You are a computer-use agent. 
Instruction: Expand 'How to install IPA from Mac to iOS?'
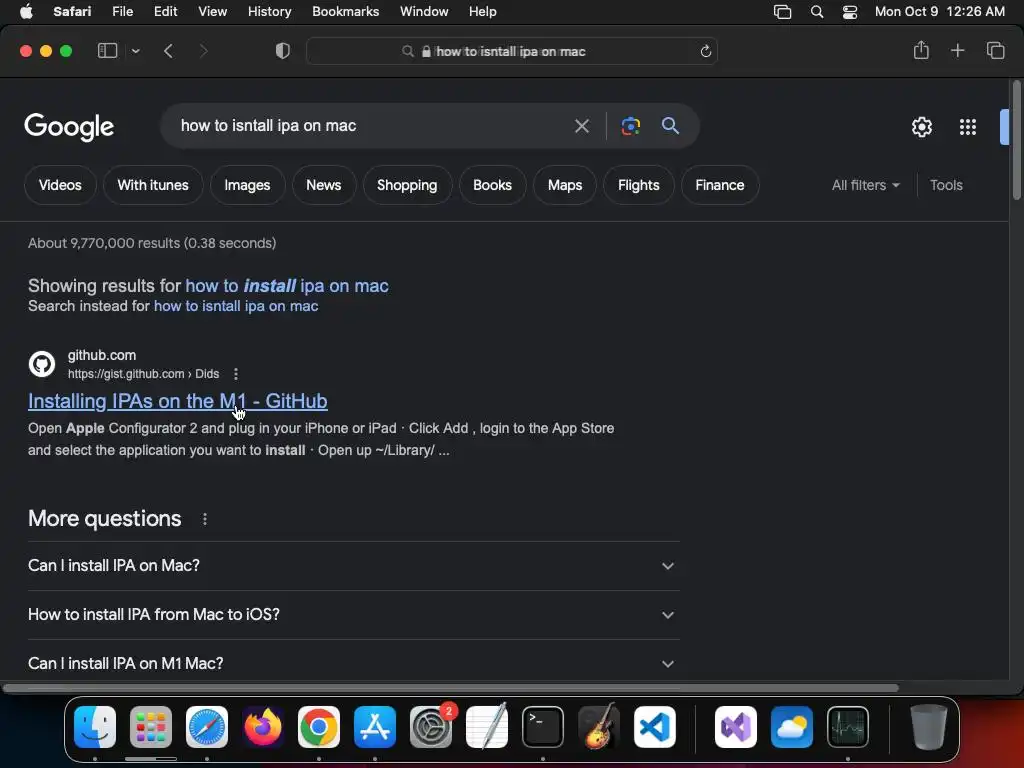353,615
